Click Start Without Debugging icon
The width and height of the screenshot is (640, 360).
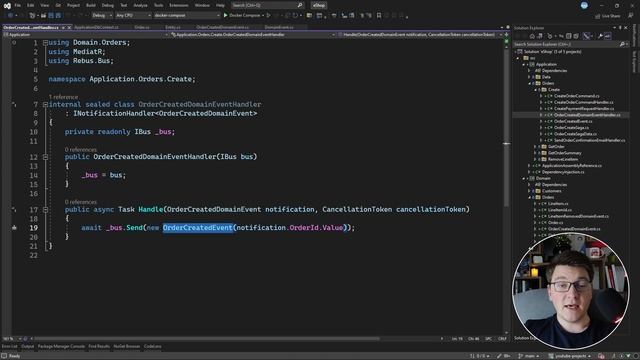coord(269,16)
